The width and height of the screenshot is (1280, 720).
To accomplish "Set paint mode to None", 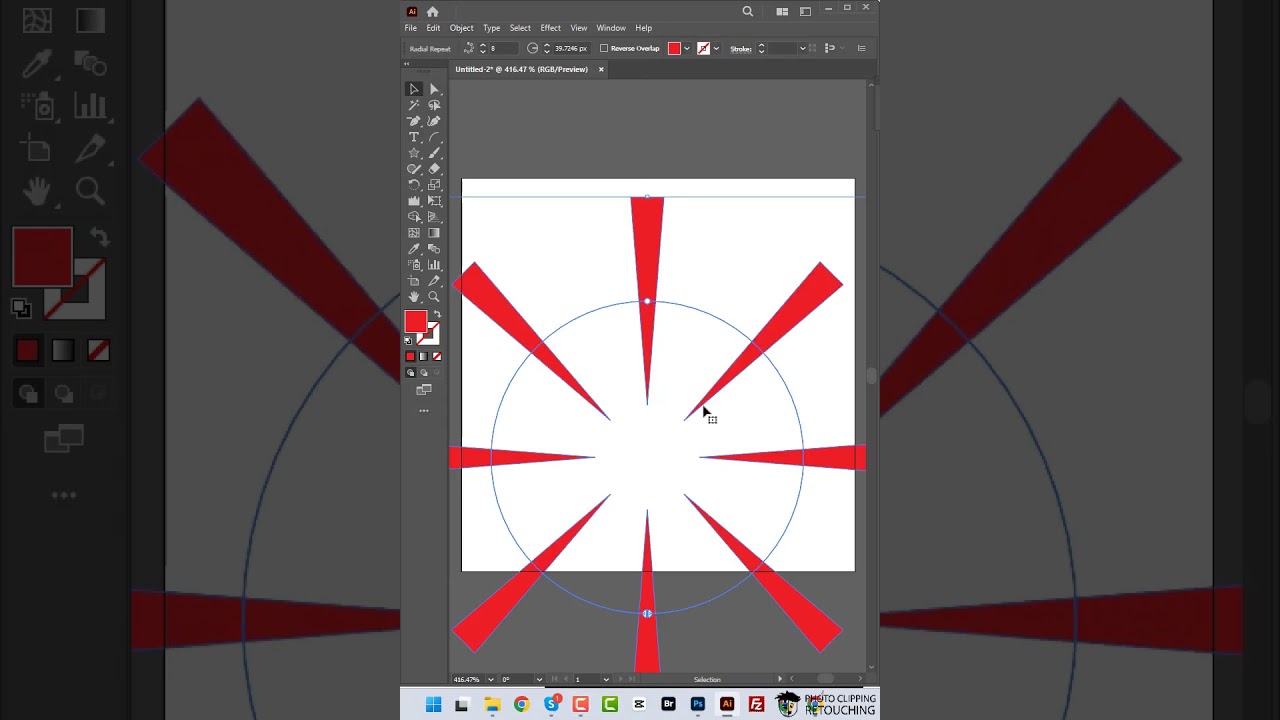I will point(436,356).
